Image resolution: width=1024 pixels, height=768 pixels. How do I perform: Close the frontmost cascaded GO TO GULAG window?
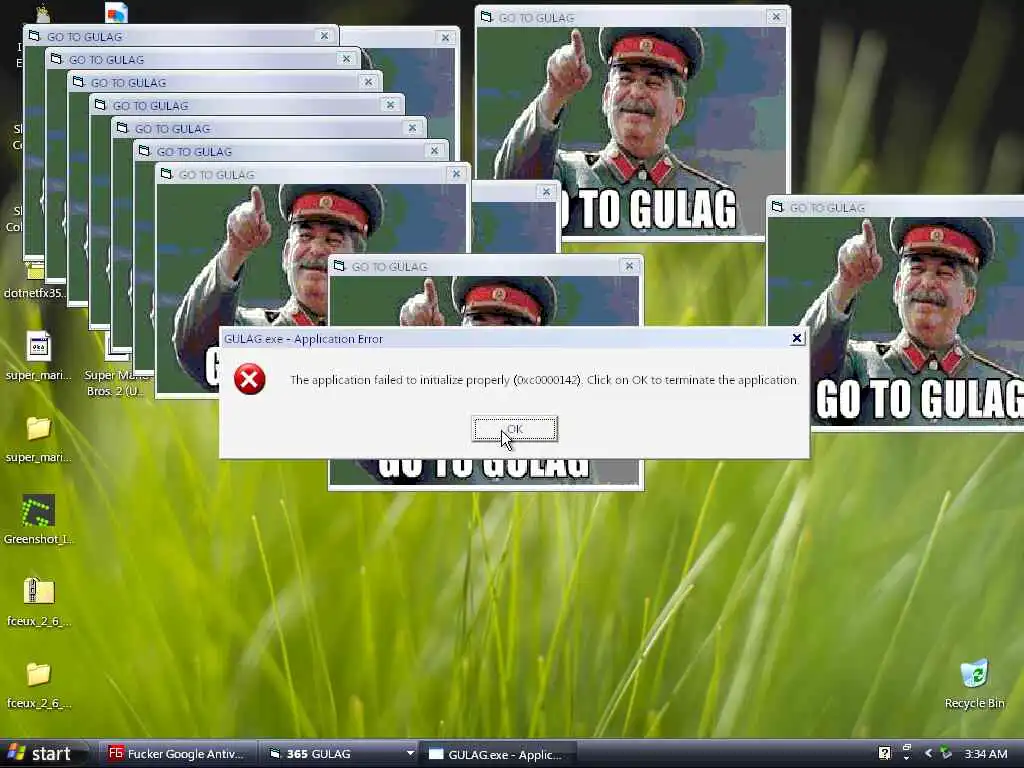pos(456,174)
